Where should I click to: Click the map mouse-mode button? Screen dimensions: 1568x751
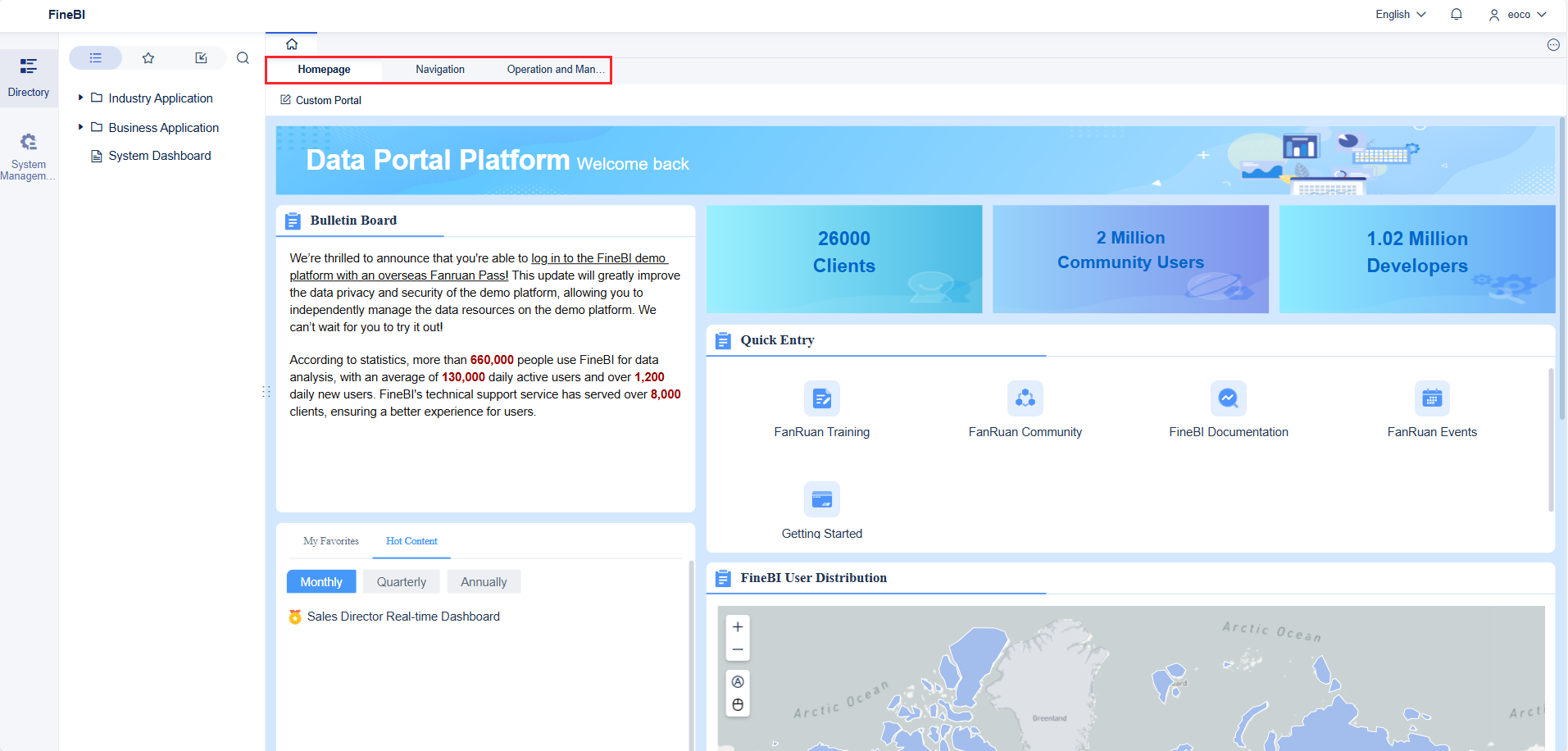pos(738,705)
